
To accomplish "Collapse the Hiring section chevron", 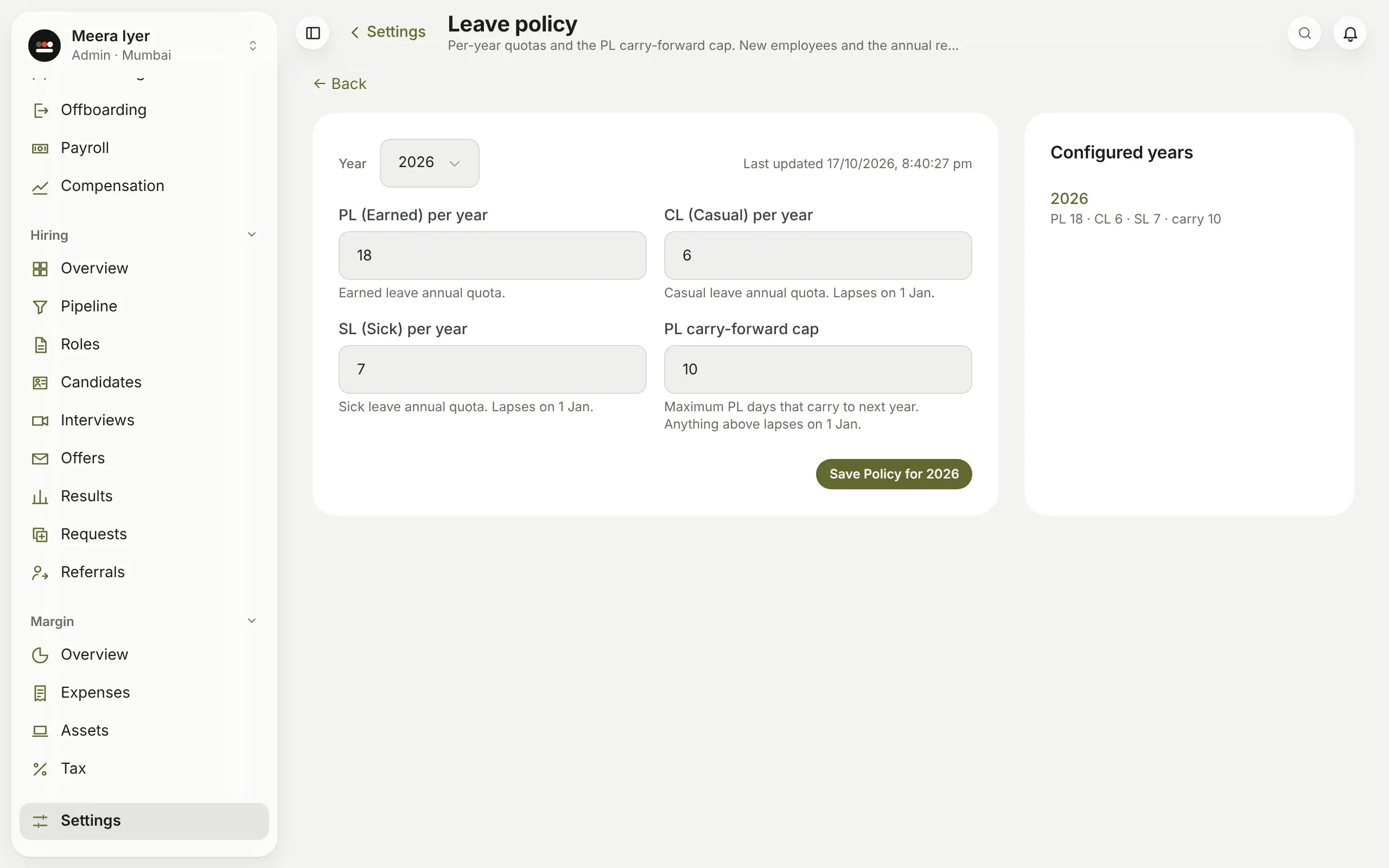I will coord(251,234).
